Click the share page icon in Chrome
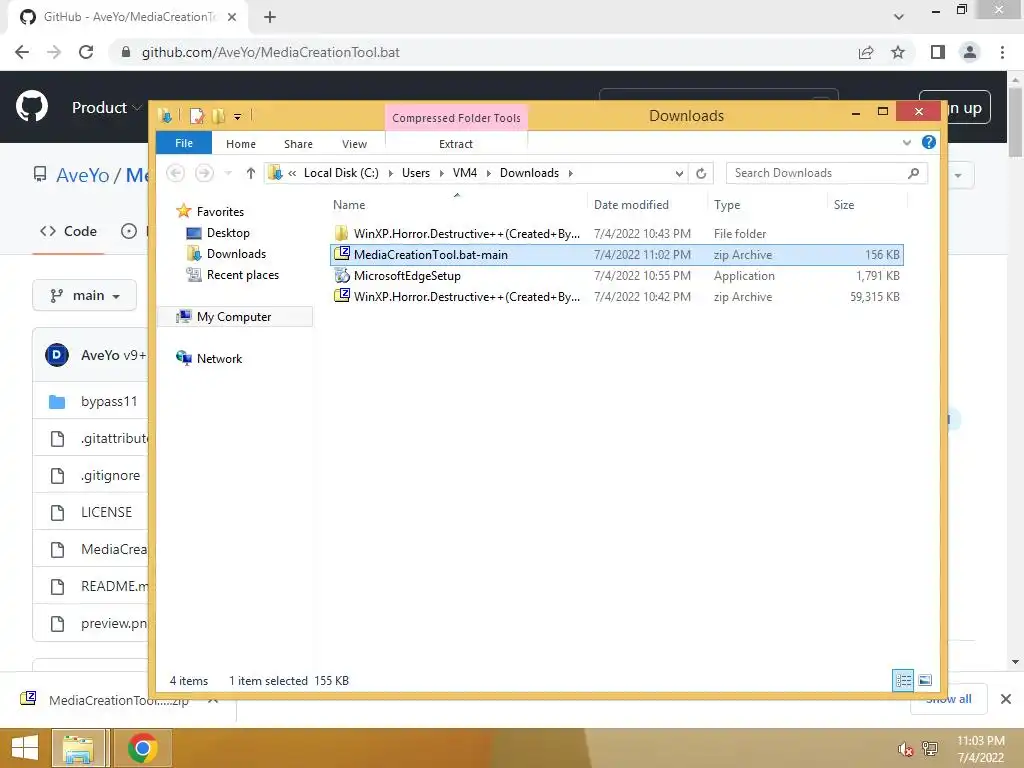This screenshot has width=1024, height=768. pos(865,52)
